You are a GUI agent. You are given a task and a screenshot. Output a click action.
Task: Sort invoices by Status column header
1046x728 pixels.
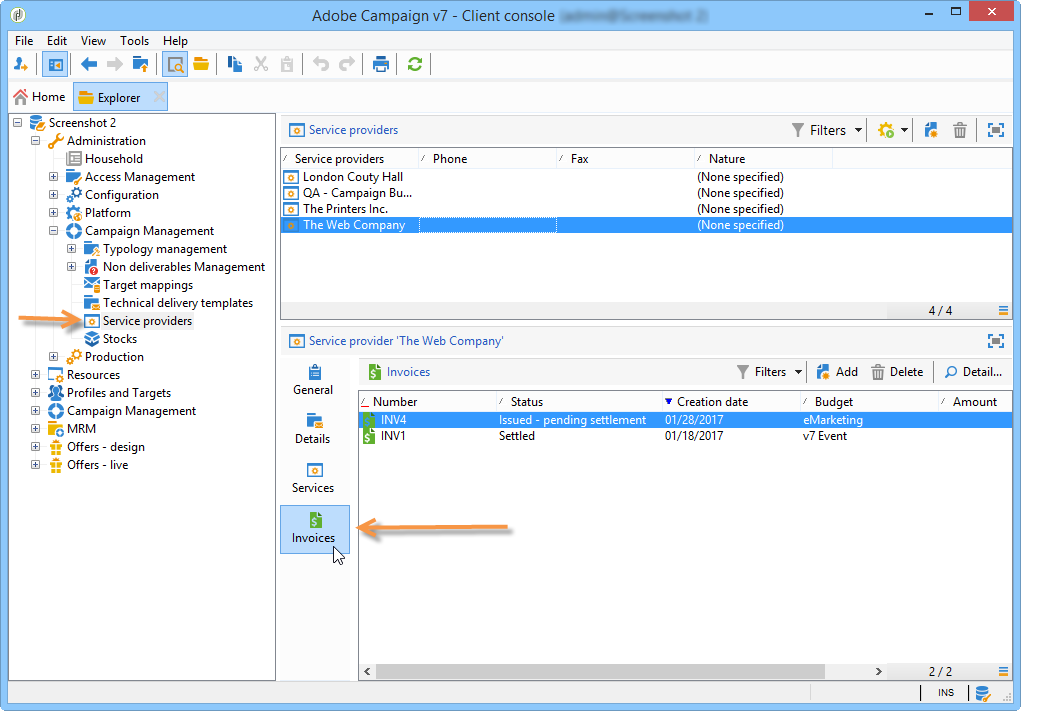pyautogui.click(x=578, y=402)
